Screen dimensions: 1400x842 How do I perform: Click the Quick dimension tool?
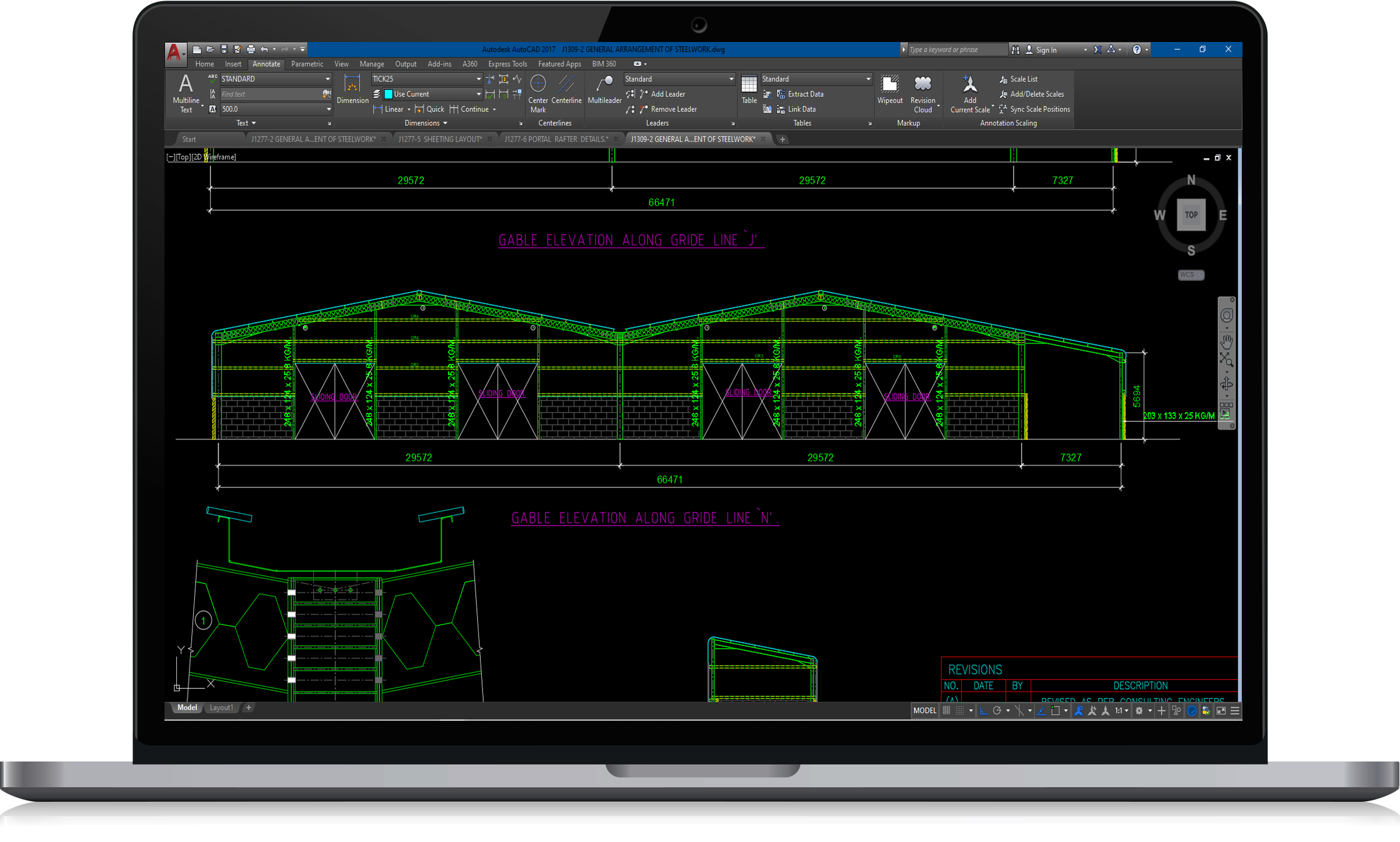click(429, 109)
